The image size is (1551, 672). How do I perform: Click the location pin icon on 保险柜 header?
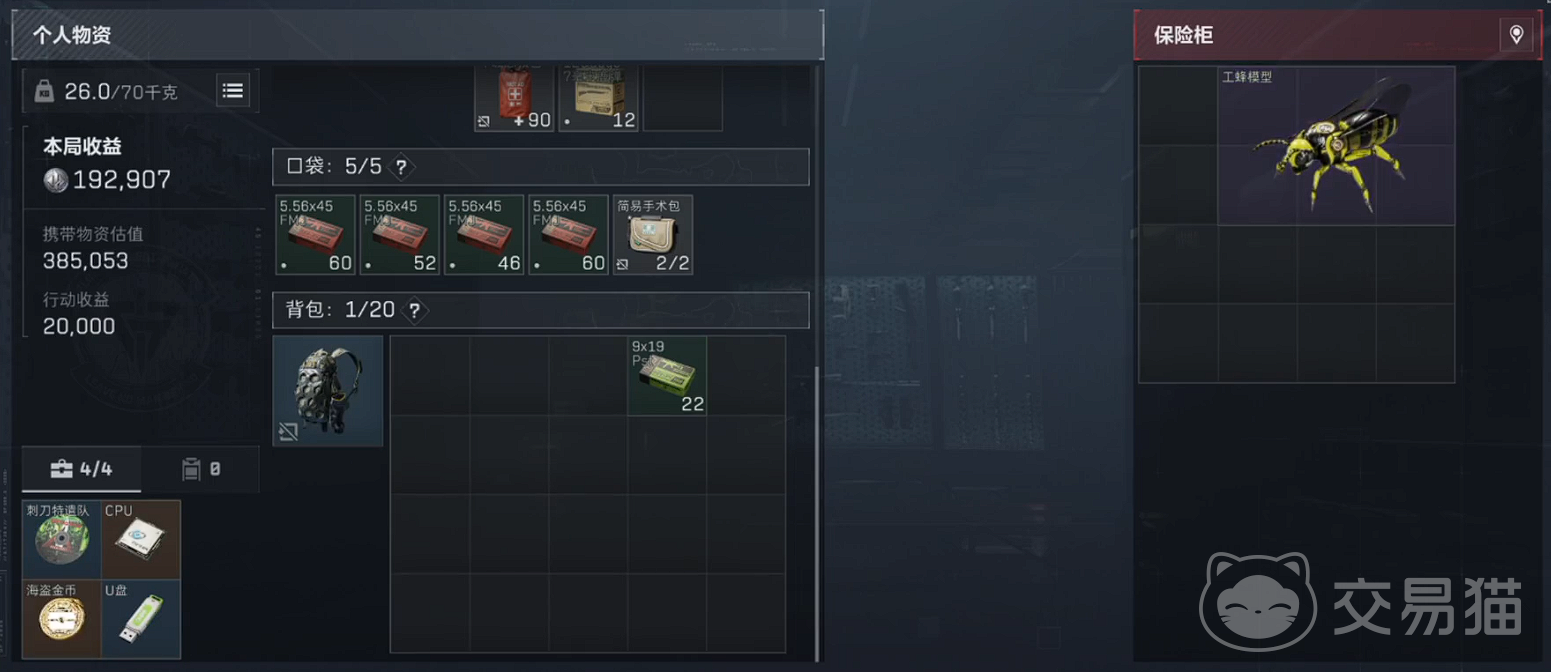tap(1516, 35)
